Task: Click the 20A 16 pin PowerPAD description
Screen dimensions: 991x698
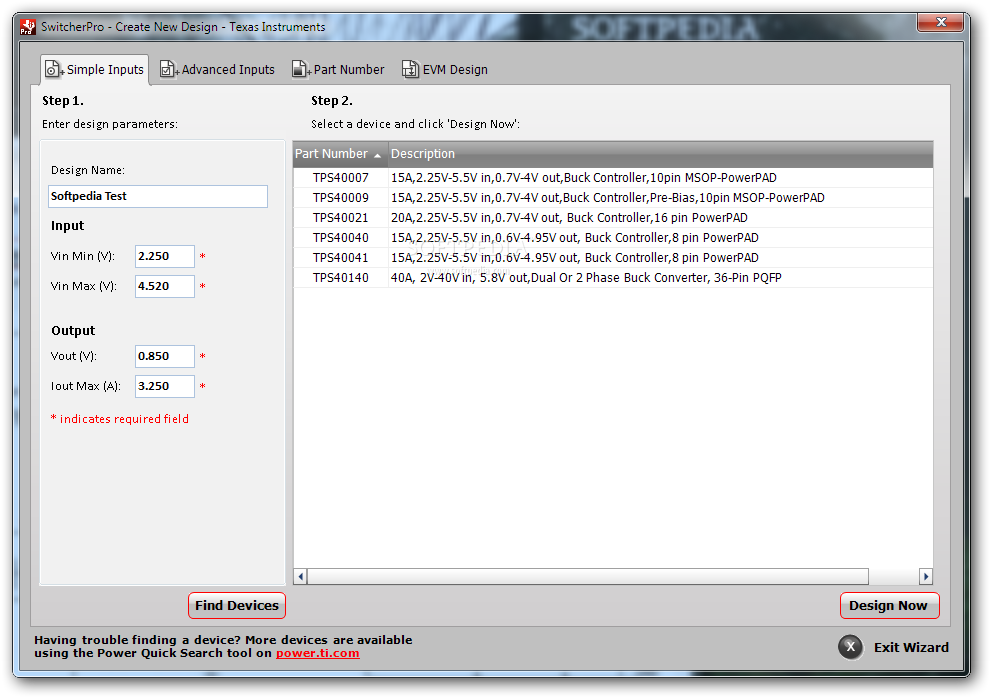Action: [x=569, y=217]
